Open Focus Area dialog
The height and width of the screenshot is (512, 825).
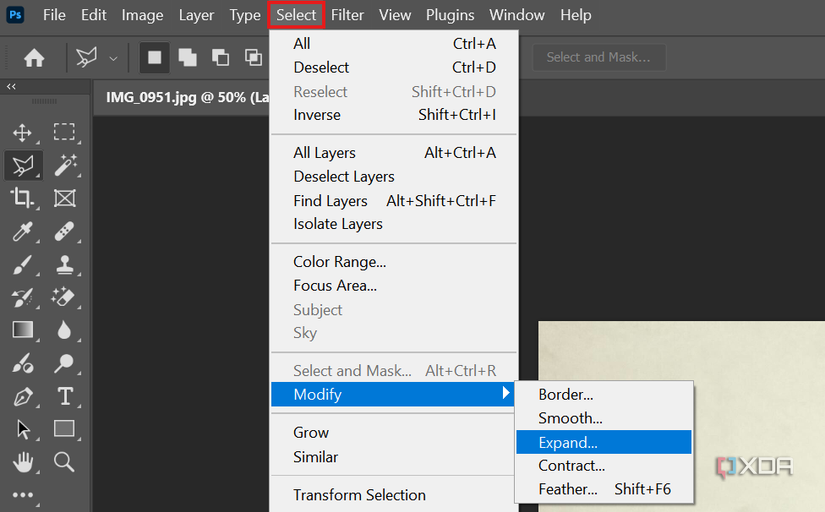pyautogui.click(x=394, y=285)
